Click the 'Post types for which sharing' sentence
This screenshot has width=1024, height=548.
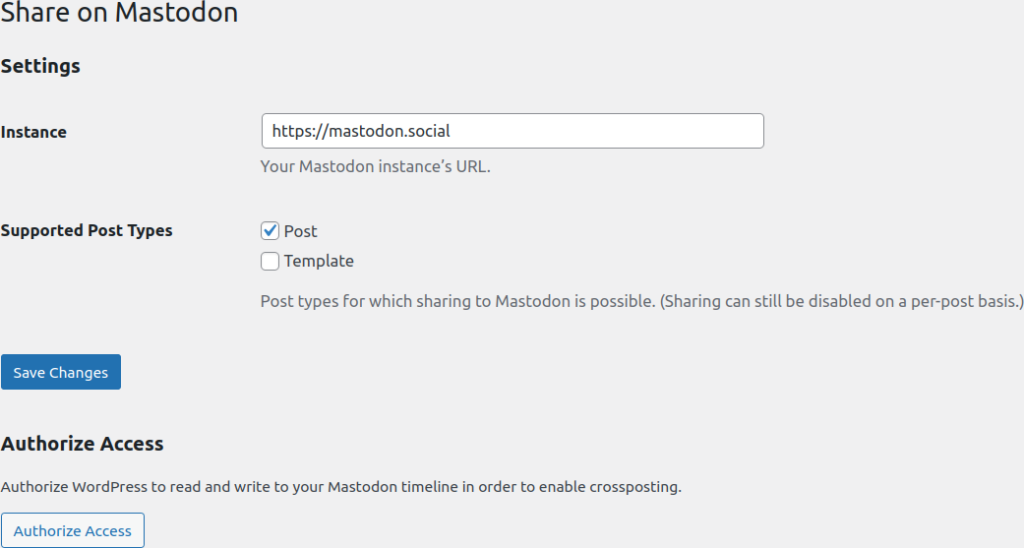pyautogui.click(x=456, y=300)
